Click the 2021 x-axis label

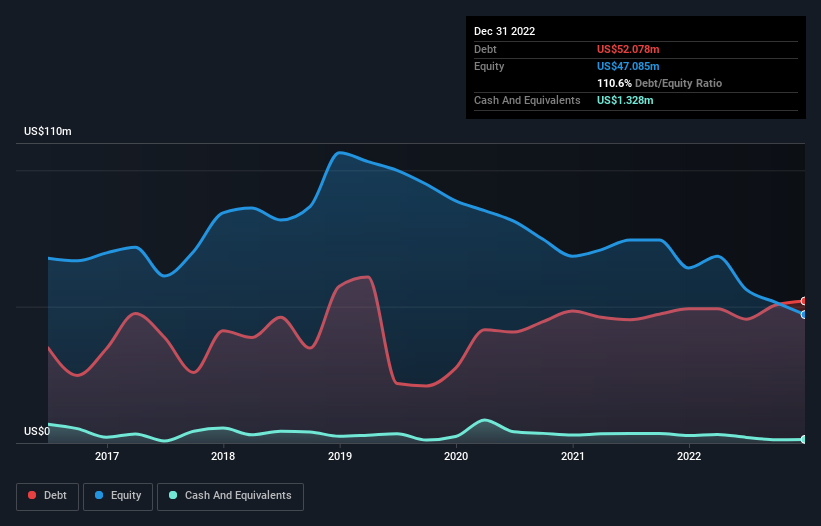pyautogui.click(x=573, y=456)
